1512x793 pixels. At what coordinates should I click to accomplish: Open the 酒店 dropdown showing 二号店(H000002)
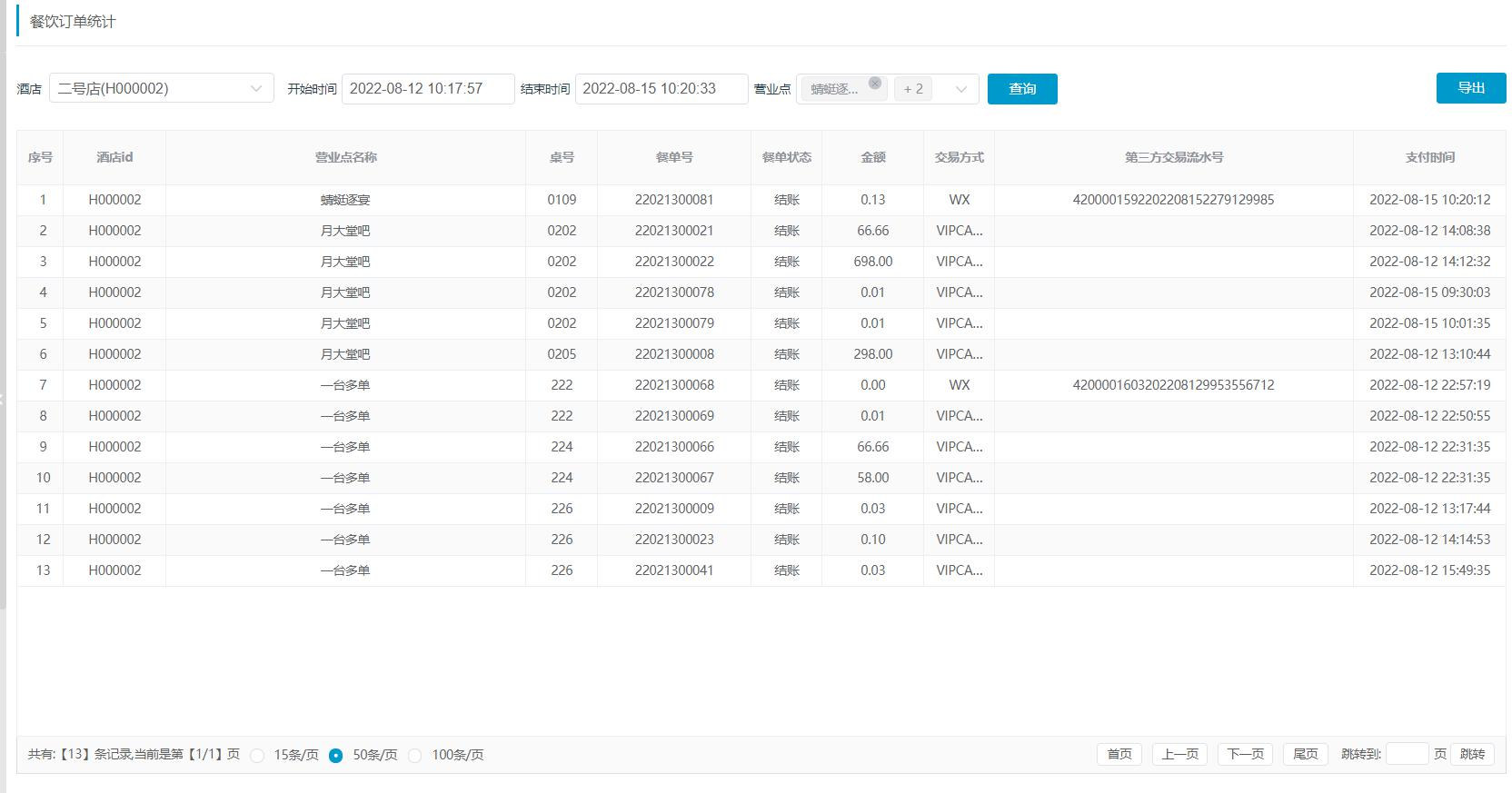click(x=161, y=88)
